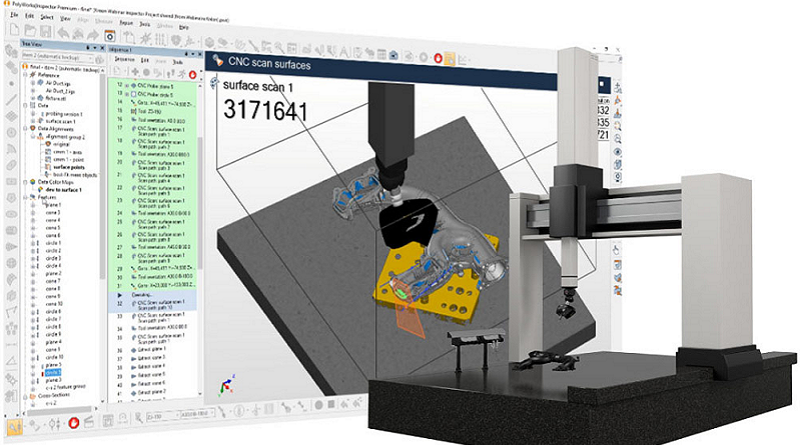Select alignment group 2 in the tree

pyautogui.click(x=66, y=137)
